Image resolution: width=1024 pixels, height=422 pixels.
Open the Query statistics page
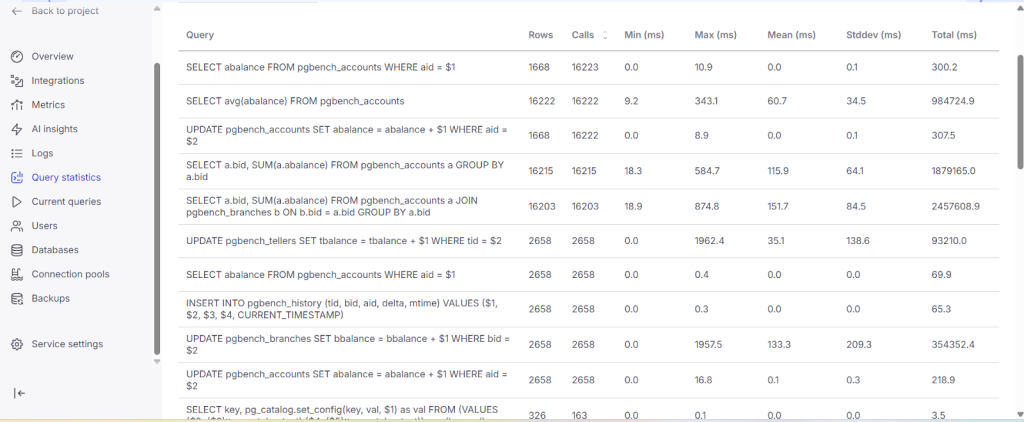(65, 177)
